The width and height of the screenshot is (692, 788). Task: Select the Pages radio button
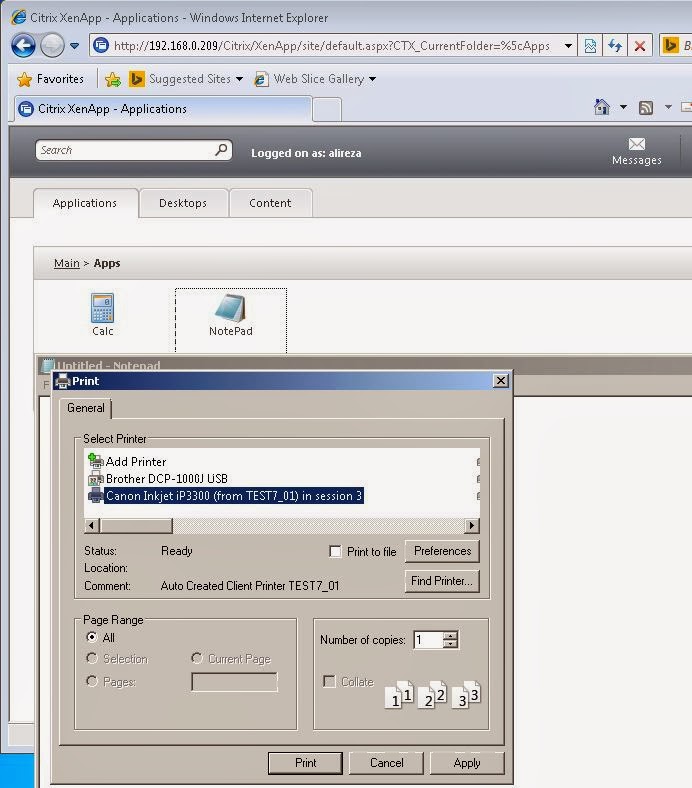[x=91, y=681]
